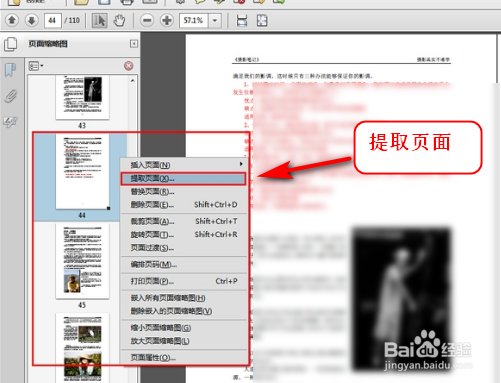Select the text selection cursor tool
This screenshot has width=501, height=383.
99,20
